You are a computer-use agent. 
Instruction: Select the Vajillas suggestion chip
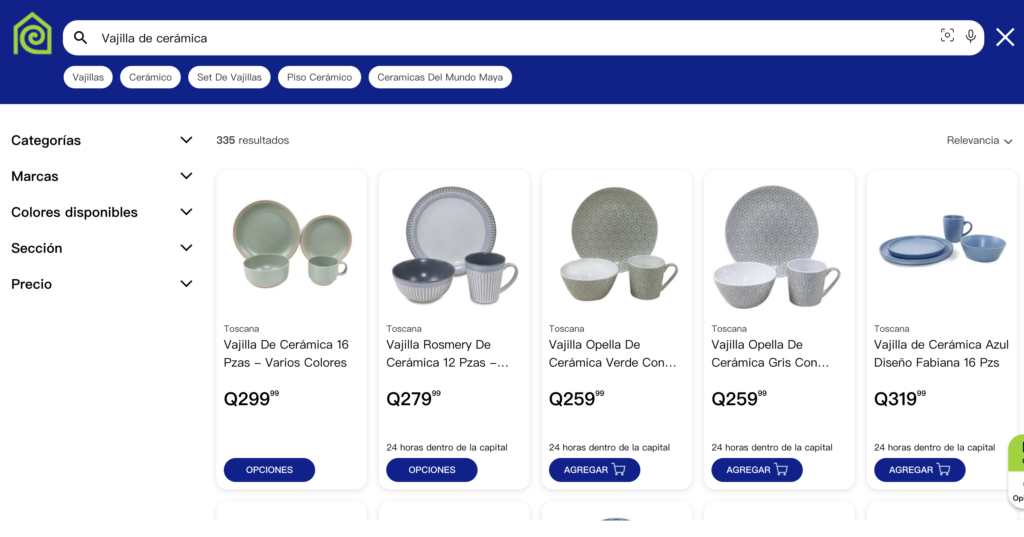point(88,77)
